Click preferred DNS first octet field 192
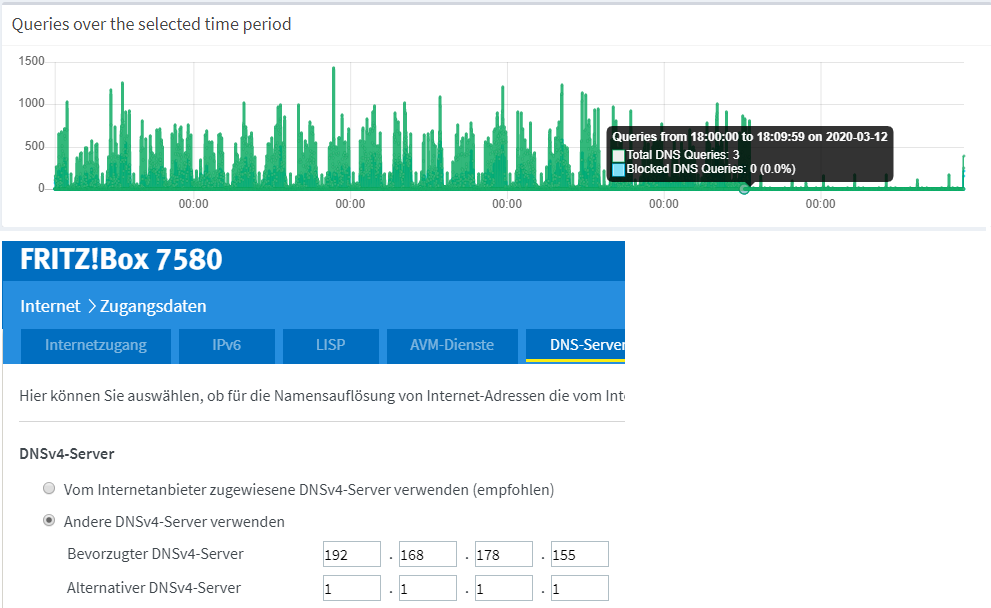The height and width of the screenshot is (608, 991). (351, 554)
